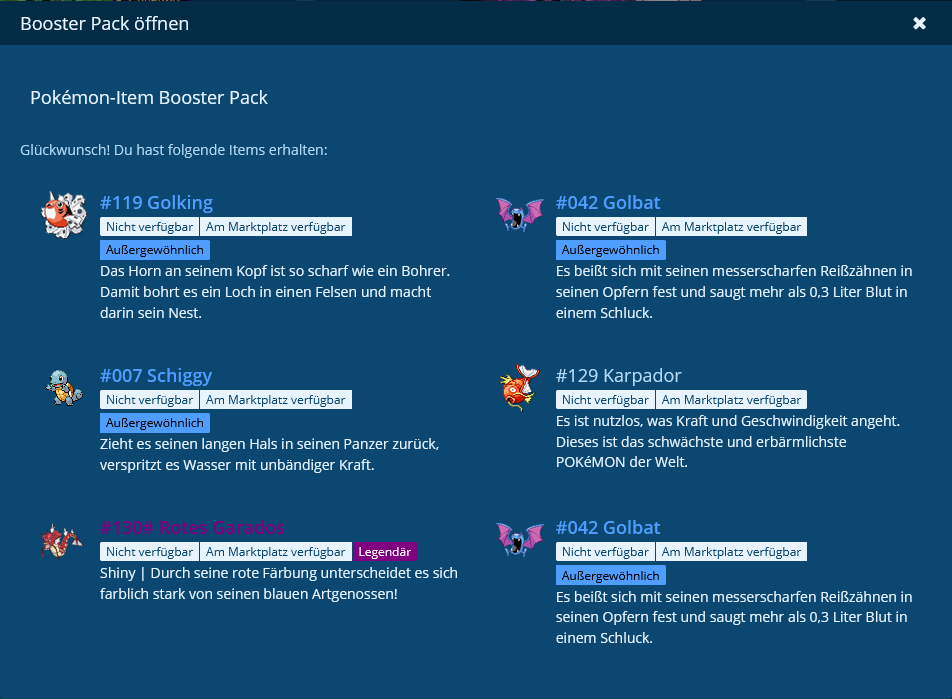Screen dimensions: 952x699
Task: Open the #119 Golking item link
Action: click(x=156, y=203)
